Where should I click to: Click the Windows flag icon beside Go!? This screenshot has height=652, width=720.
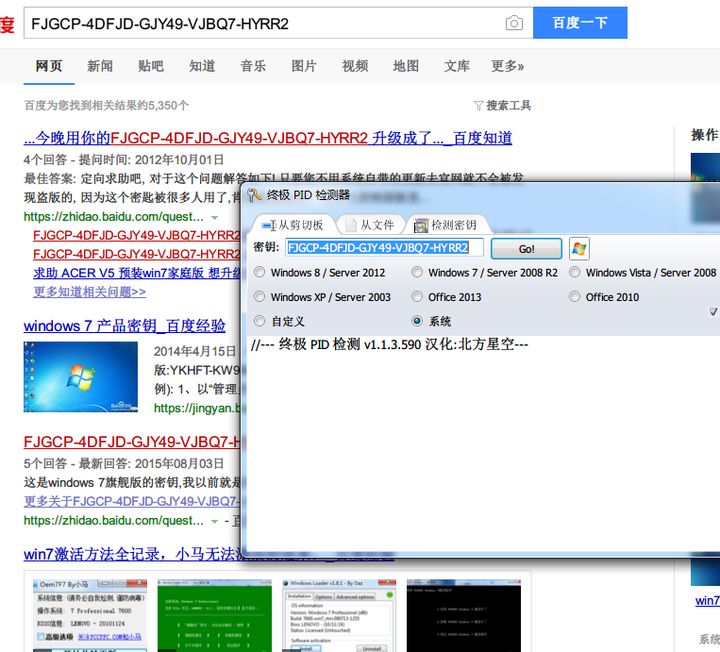click(579, 248)
